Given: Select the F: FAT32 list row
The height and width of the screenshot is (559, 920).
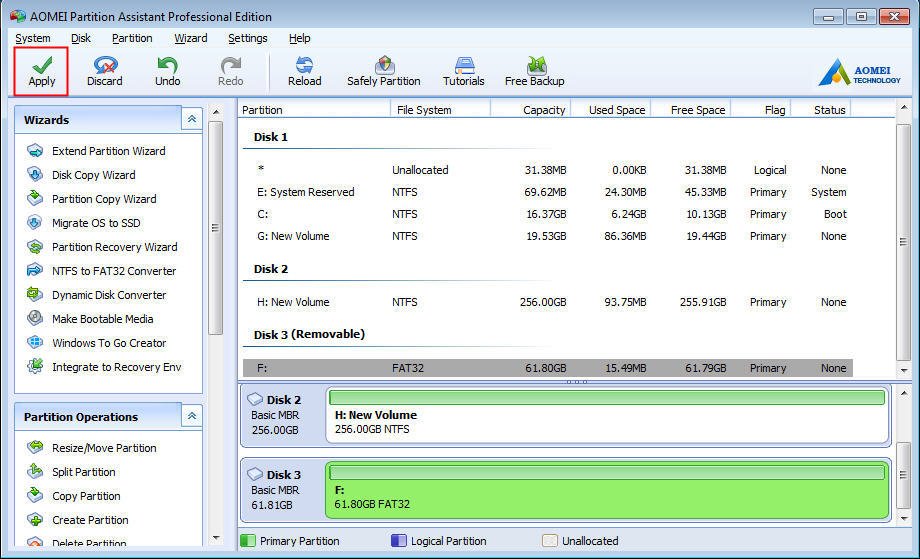Looking at the screenshot, I should coord(547,368).
